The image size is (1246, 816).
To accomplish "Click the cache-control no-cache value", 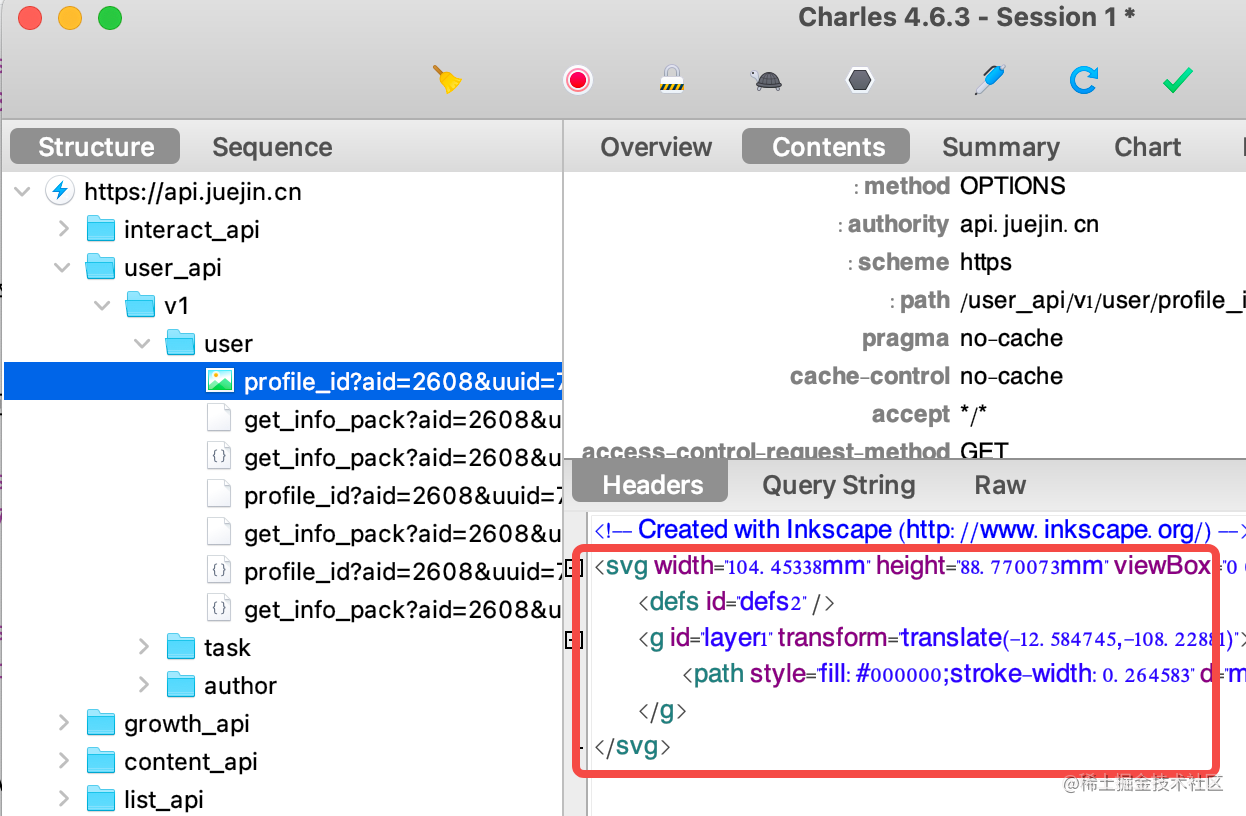I will pyautogui.click(x=1011, y=376).
